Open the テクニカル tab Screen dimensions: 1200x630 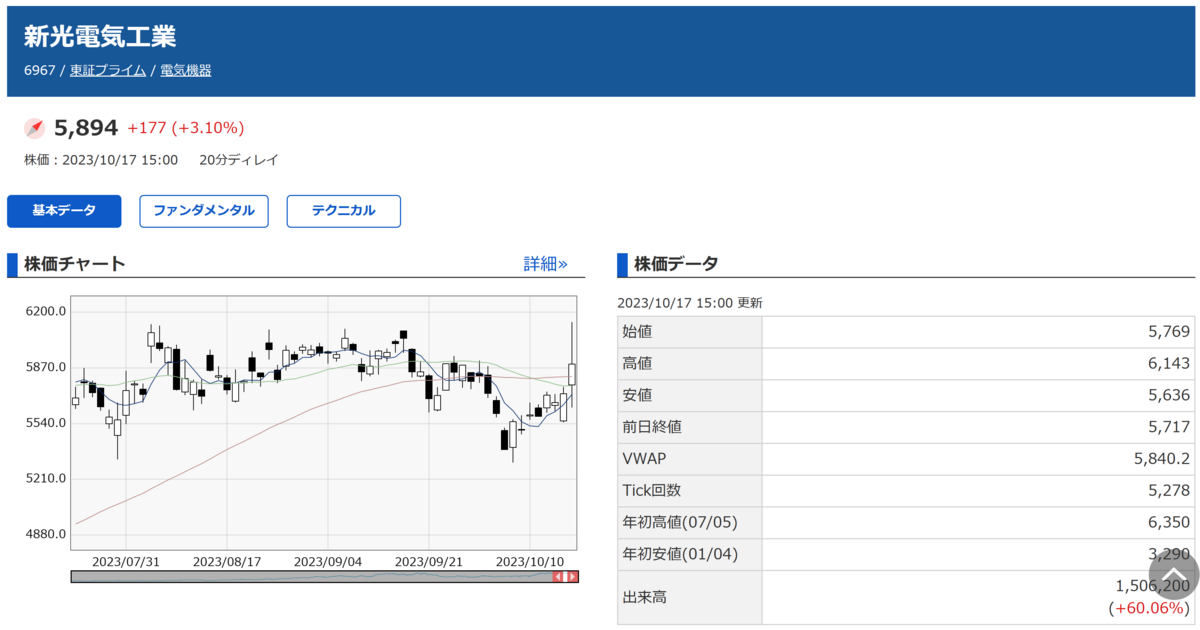(344, 211)
